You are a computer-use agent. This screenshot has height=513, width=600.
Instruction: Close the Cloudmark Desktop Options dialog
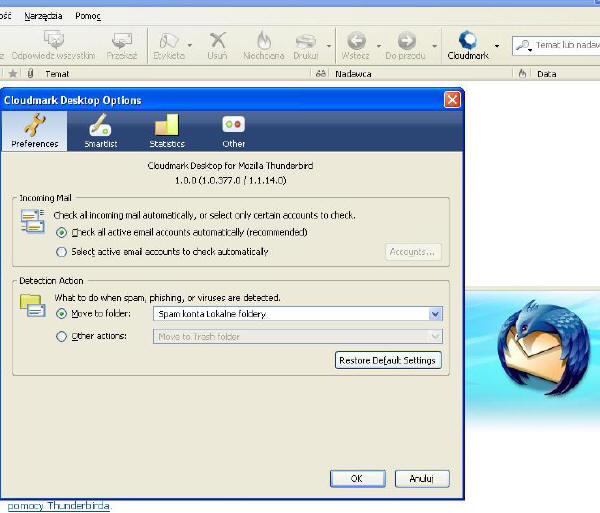click(452, 100)
